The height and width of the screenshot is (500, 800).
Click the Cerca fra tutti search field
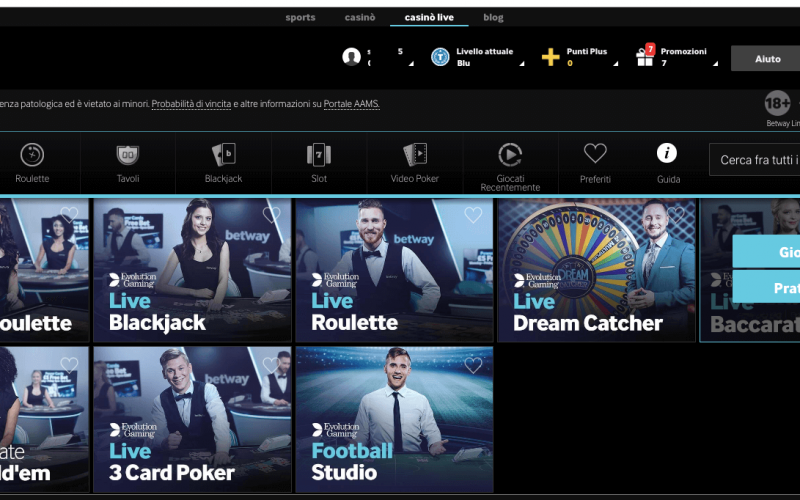tap(755, 160)
